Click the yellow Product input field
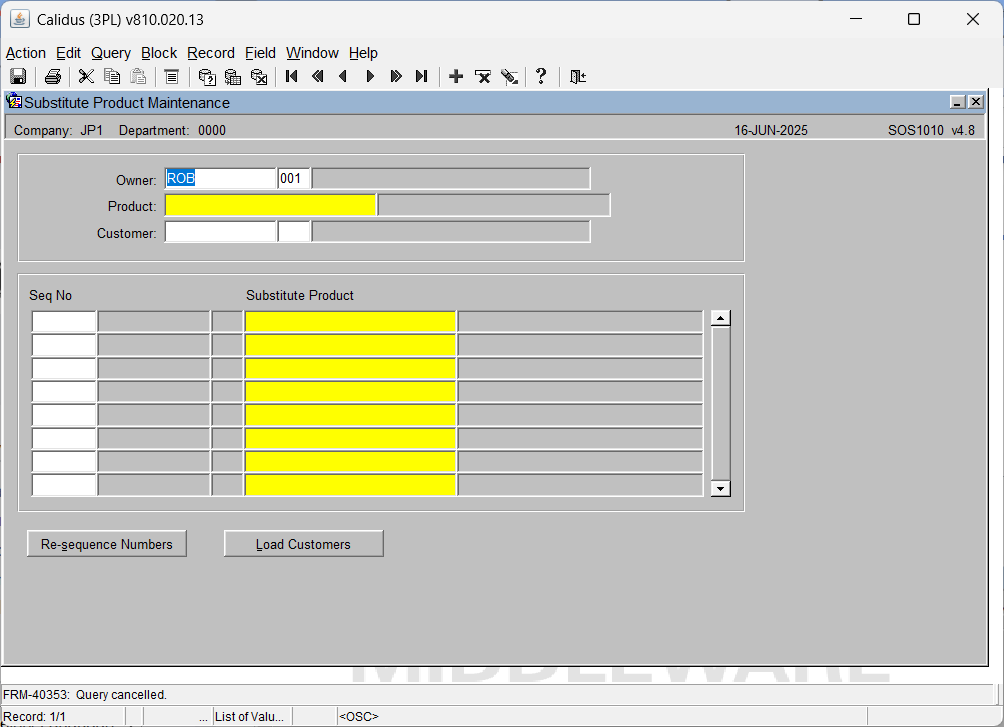Screen dimensions: 1004x727 point(270,206)
